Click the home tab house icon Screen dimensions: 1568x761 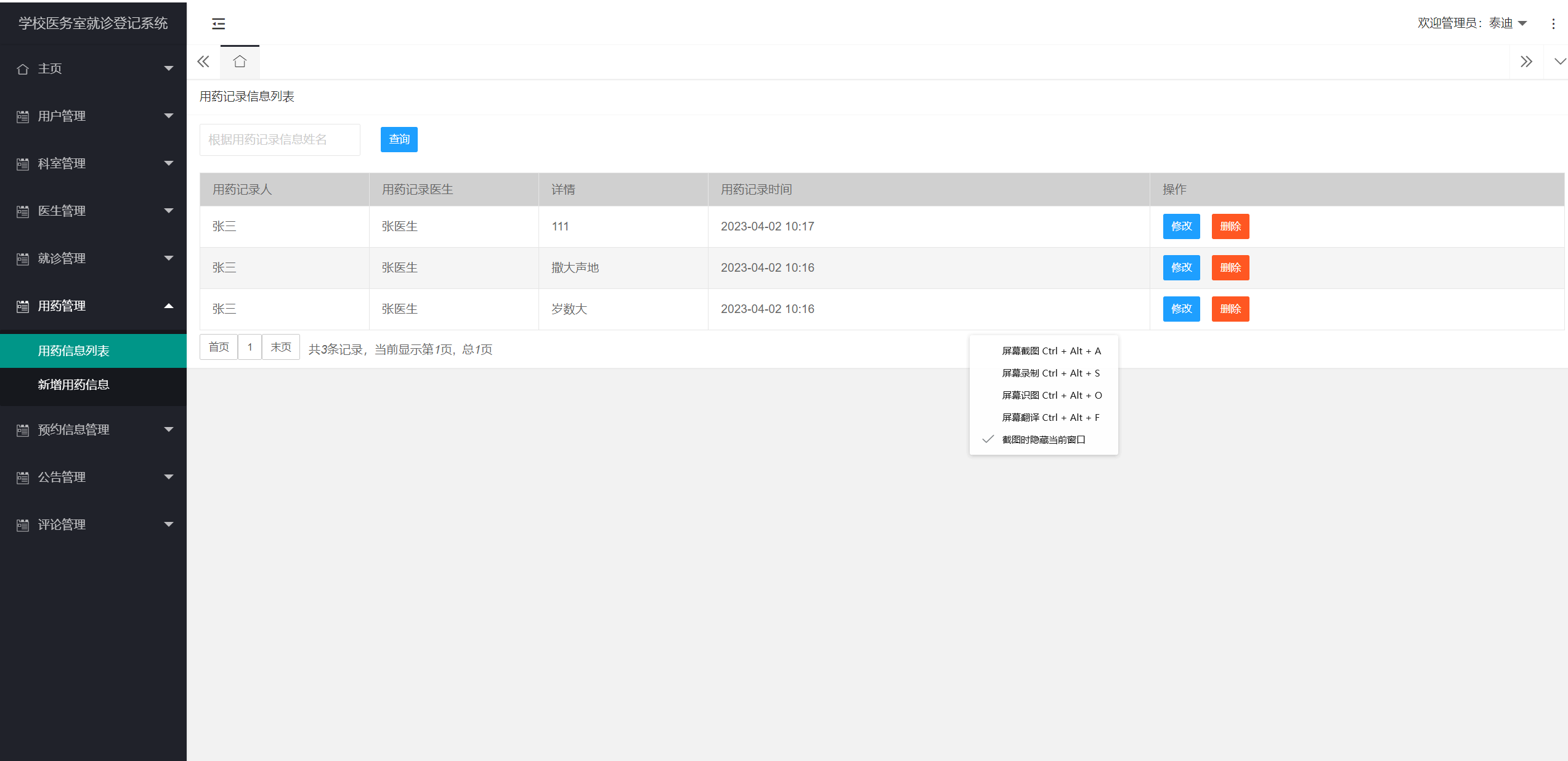240,62
